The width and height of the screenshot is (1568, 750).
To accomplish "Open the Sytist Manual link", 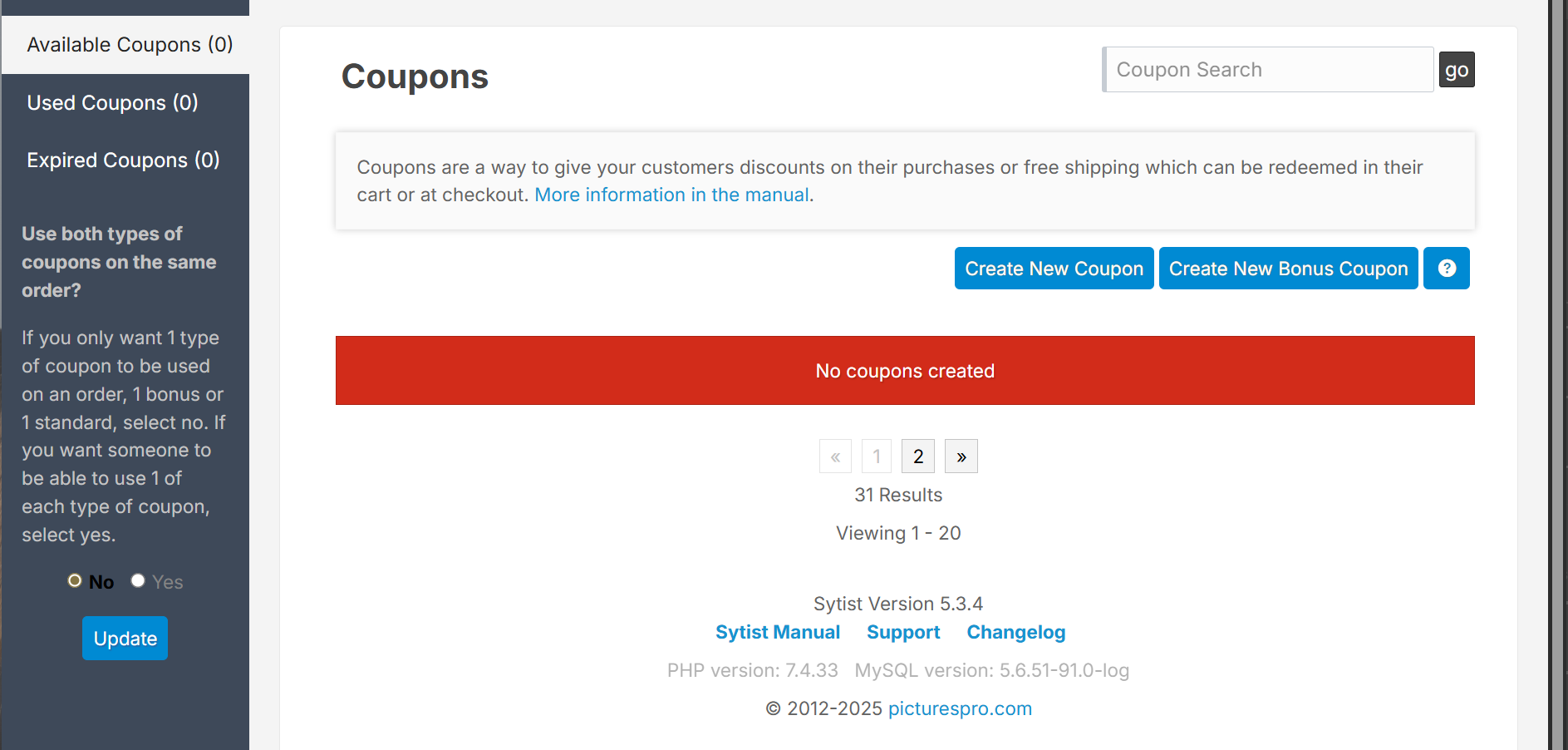I will pos(778,632).
